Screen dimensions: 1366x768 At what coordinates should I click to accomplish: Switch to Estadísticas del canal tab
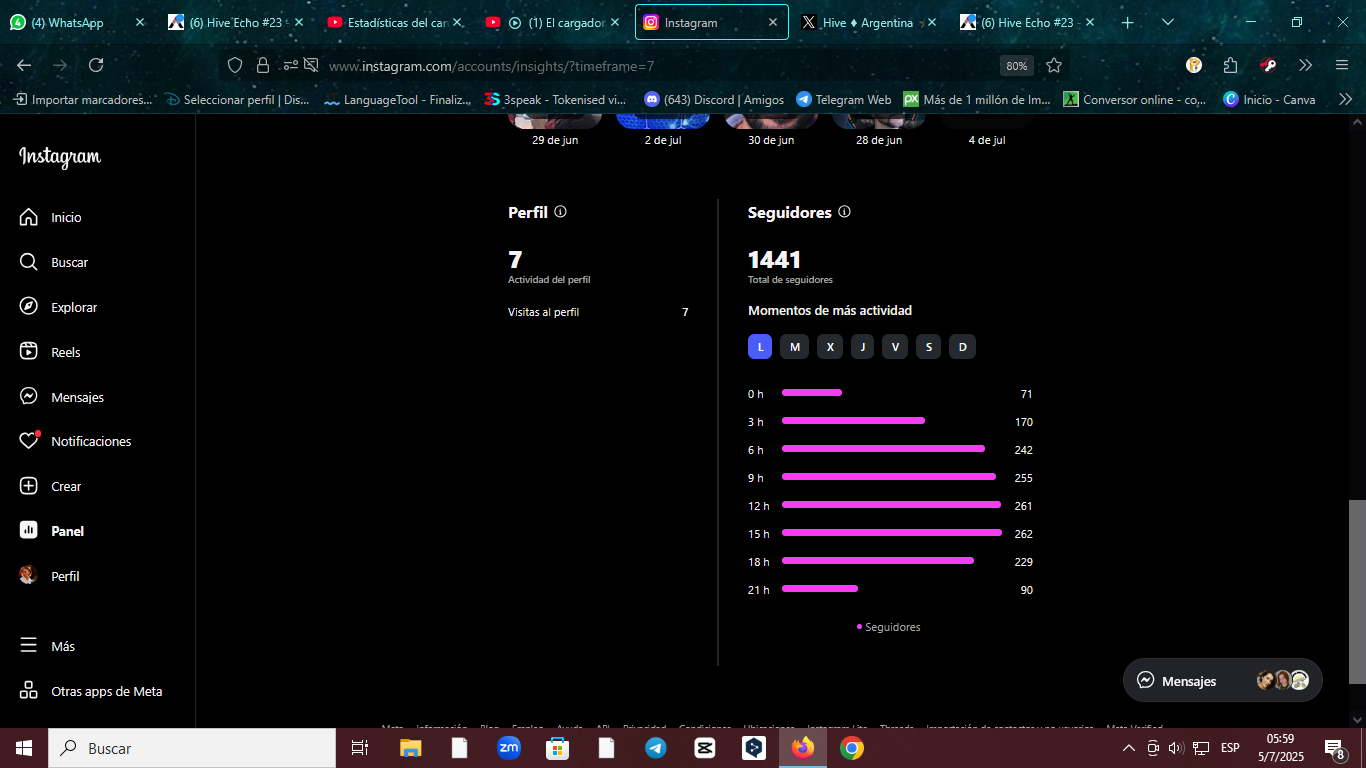pos(396,22)
